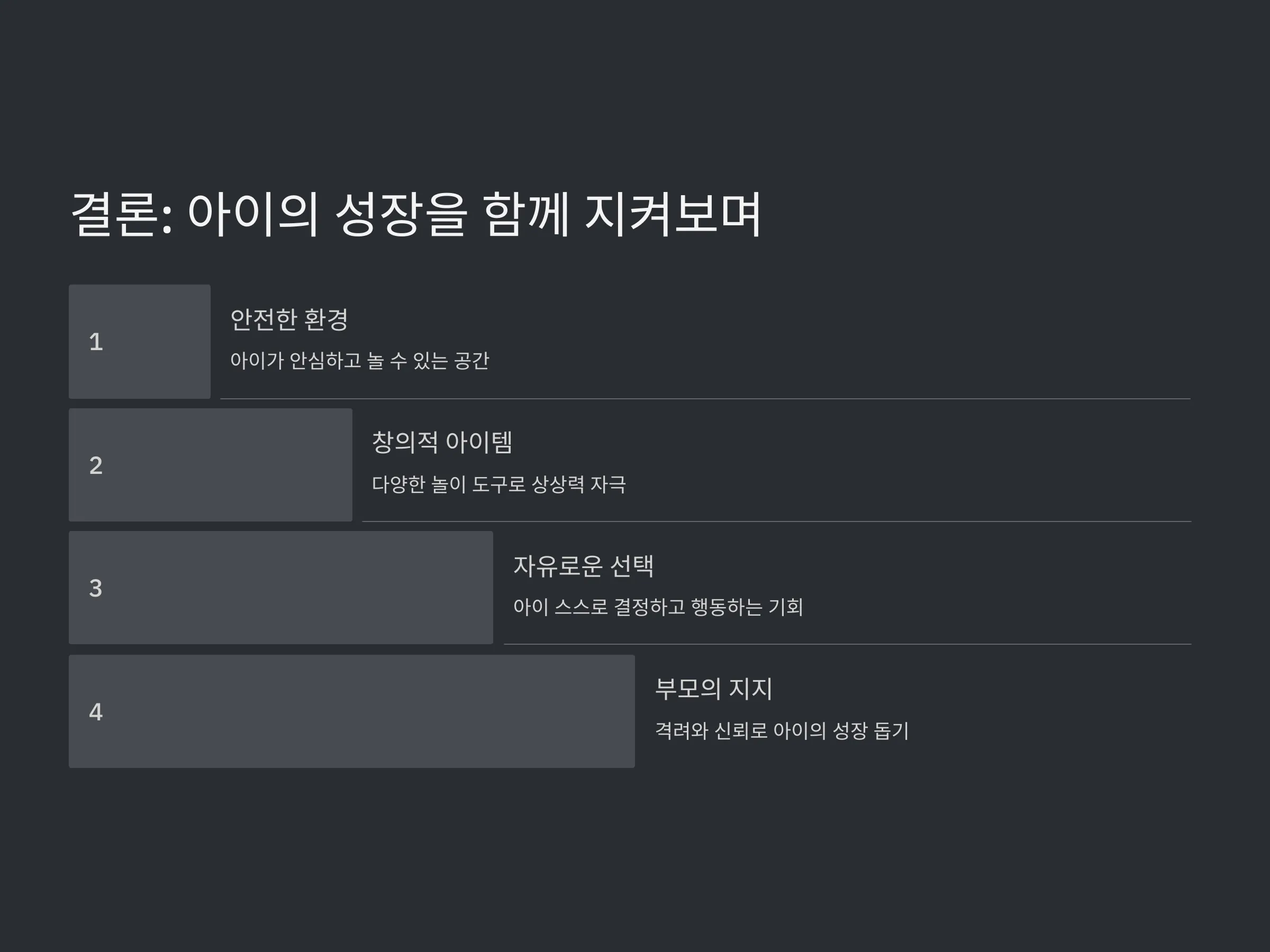Select the numbered block labeled 3
Image resolution: width=1270 pixels, height=952 pixels.
[x=281, y=588]
